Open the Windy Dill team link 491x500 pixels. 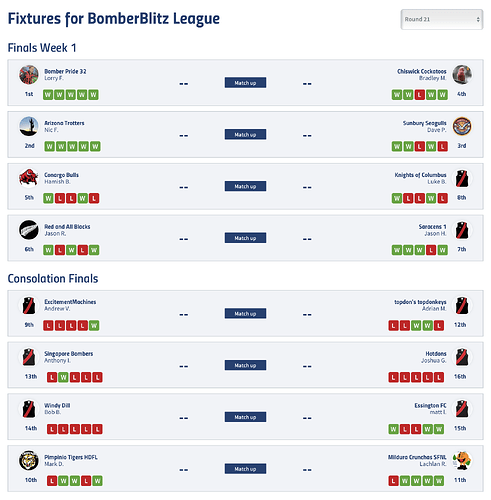point(57,405)
